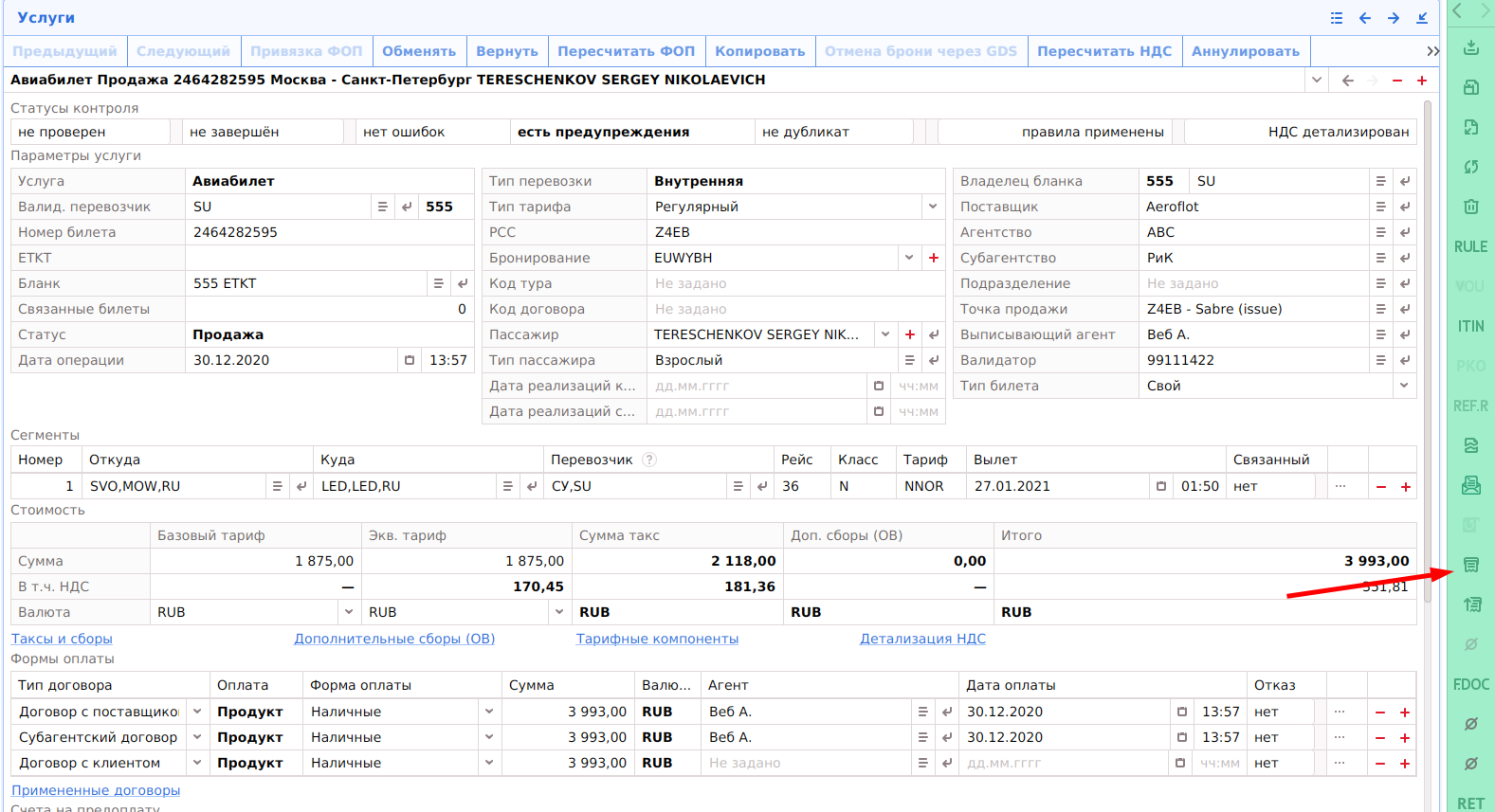This screenshot has width=1495, height=812.
Task: Open the RULE item in the sidebar
Action: tap(1470, 246)
